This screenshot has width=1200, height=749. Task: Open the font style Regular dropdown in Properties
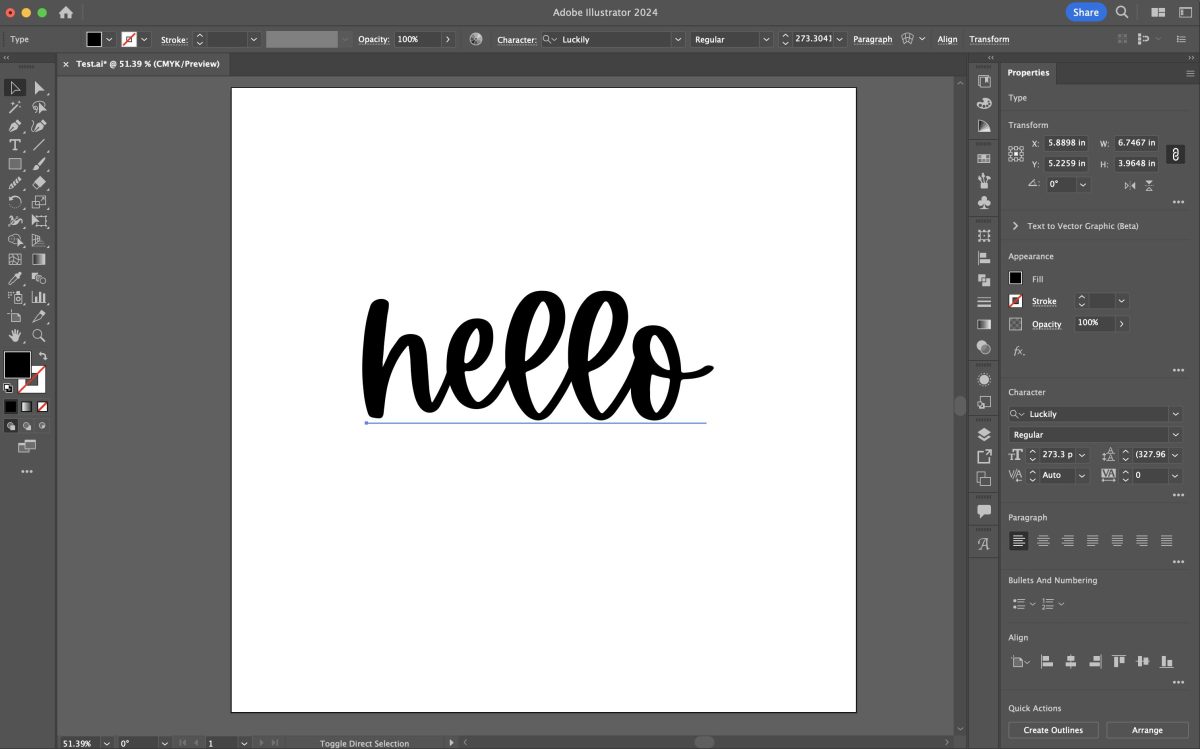pos(1095,435)
